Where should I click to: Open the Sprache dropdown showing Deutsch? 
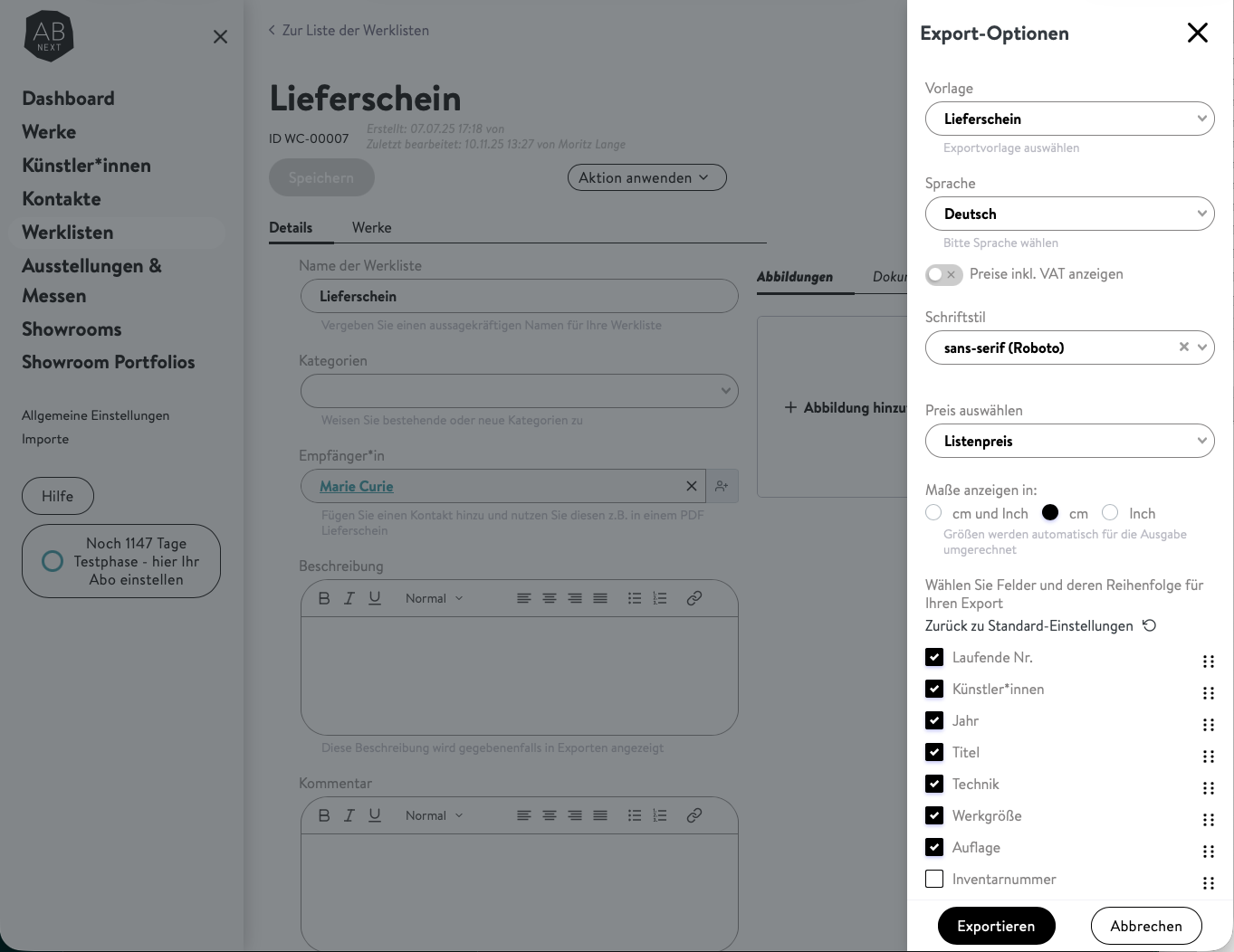[x=1069, y=214]
